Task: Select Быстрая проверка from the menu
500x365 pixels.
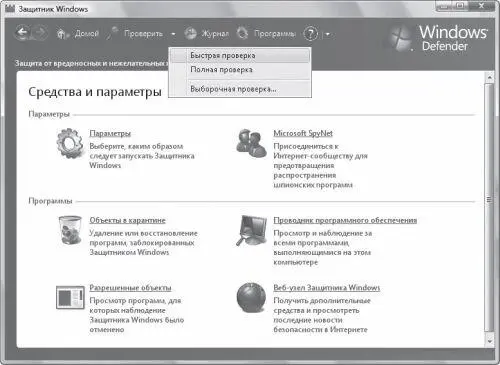Action: pos(240,56)
